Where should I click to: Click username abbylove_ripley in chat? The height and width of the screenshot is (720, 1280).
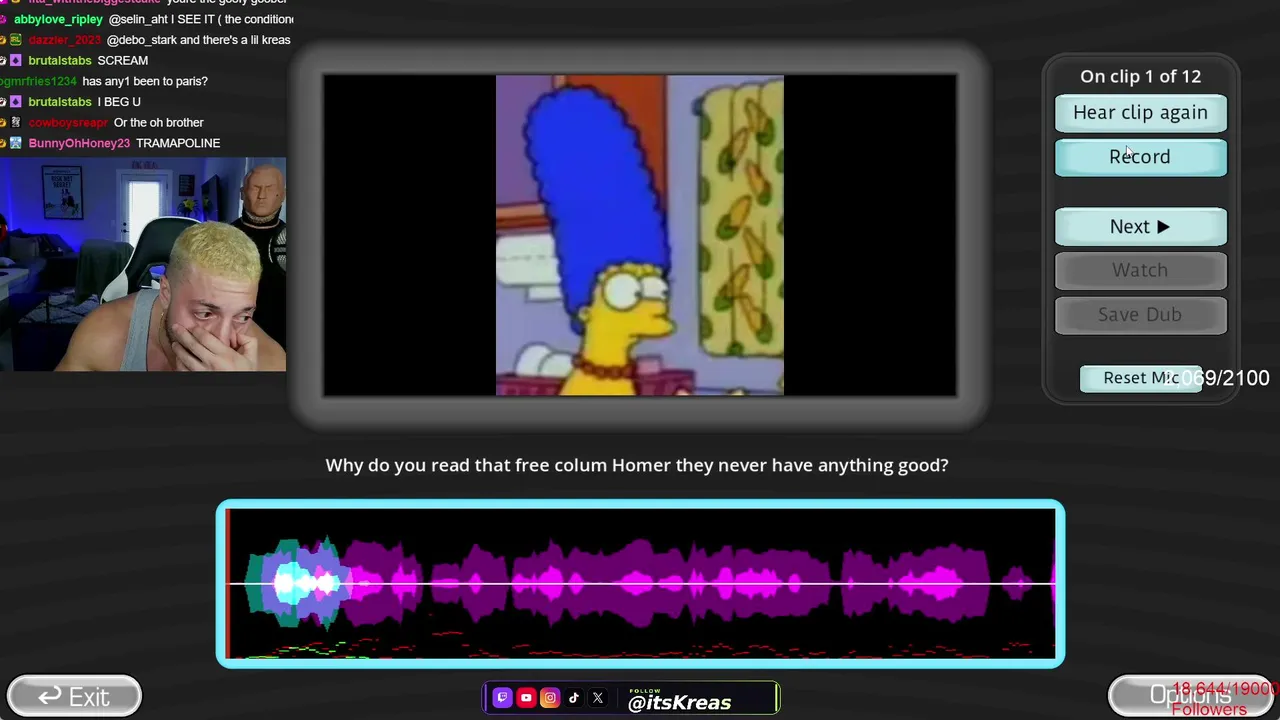tap(58, 19)
